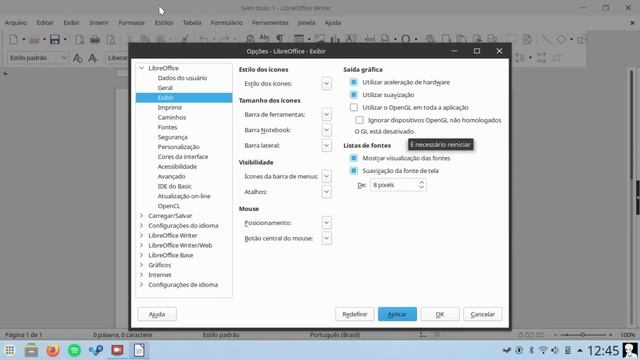640x360 pixels.
Task: Click the Writer zoom slider in status bar
Action: point(583,335)
